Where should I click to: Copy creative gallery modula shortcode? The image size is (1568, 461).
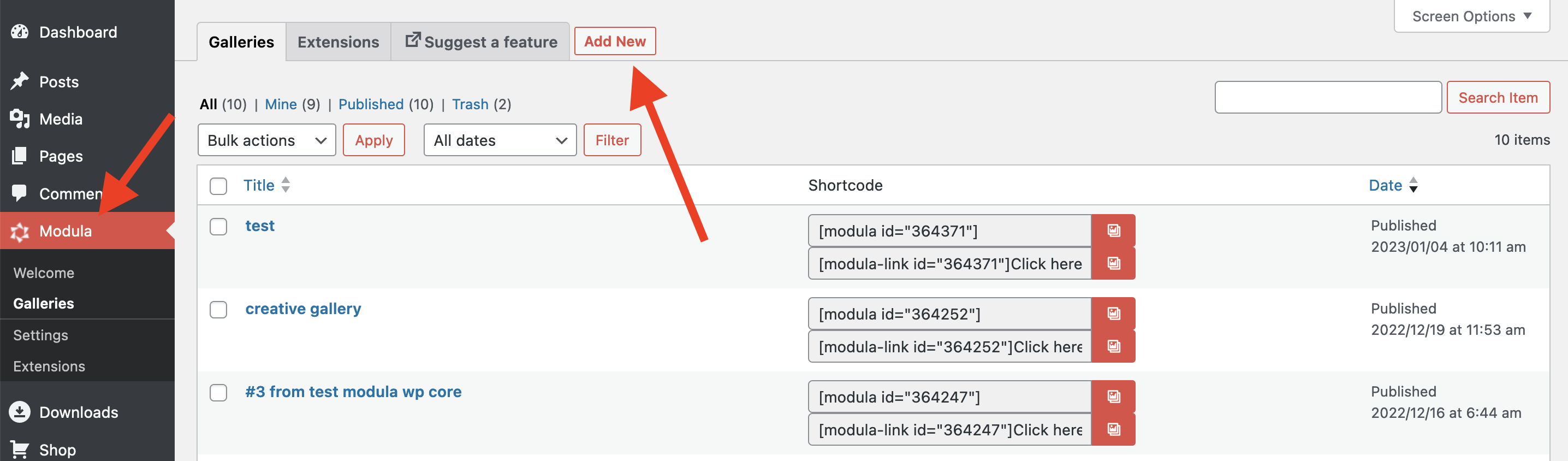point(1113,314)
